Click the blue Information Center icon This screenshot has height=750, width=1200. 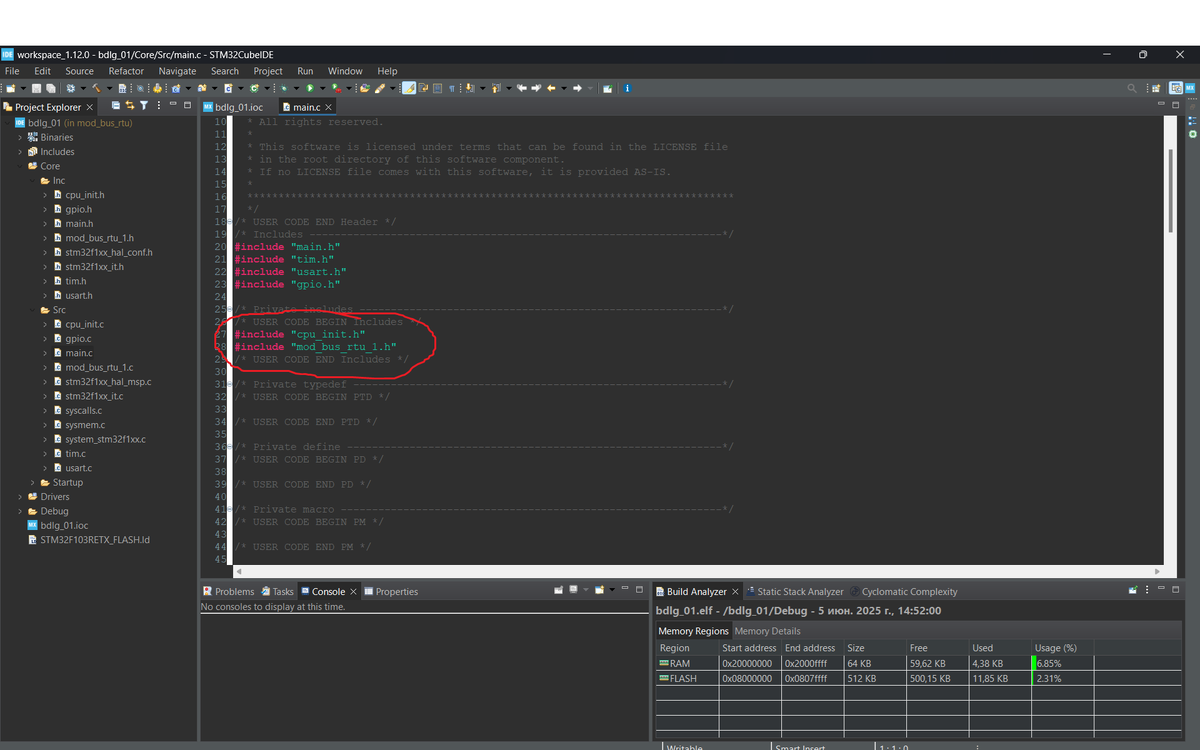pos(627,88)
